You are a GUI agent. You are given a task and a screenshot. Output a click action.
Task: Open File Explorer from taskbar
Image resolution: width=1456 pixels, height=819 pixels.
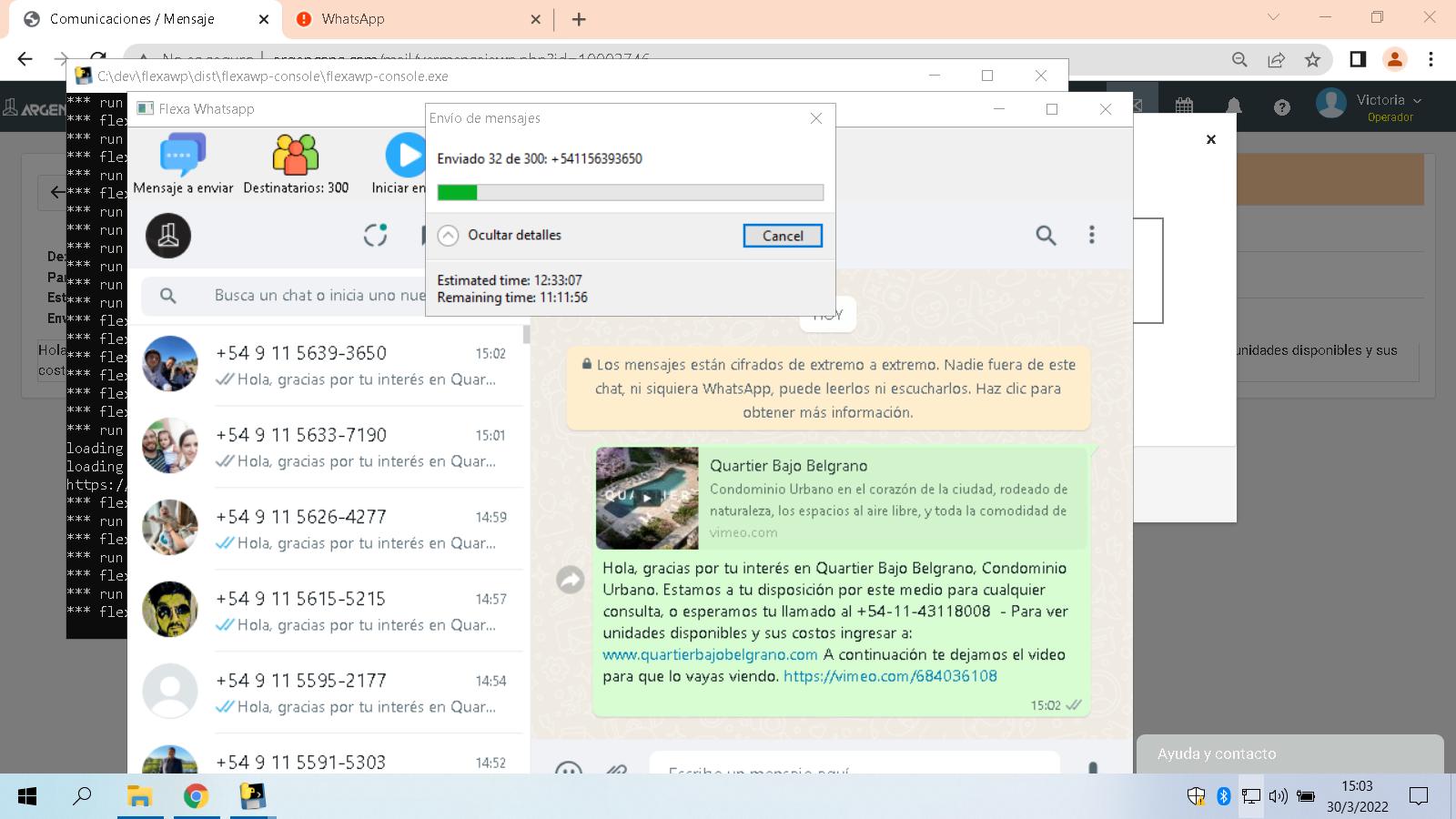(x=139, y=796)
